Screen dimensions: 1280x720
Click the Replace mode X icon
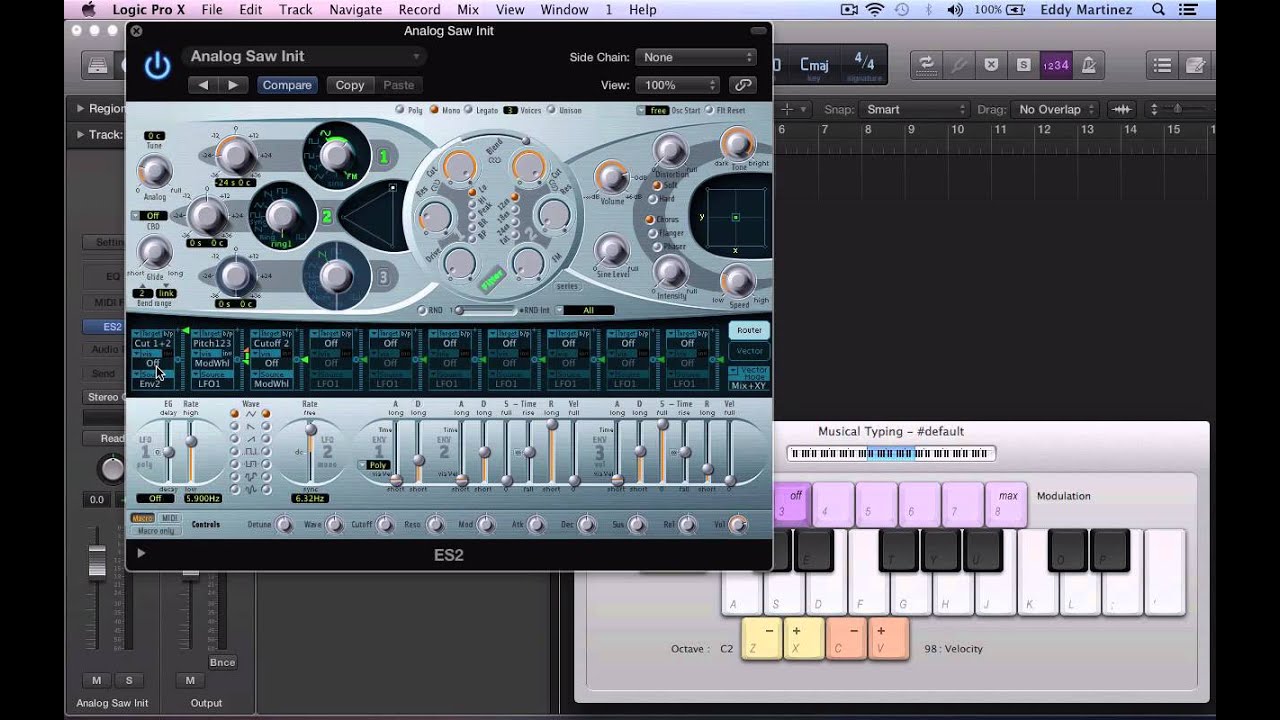(991, 65)
